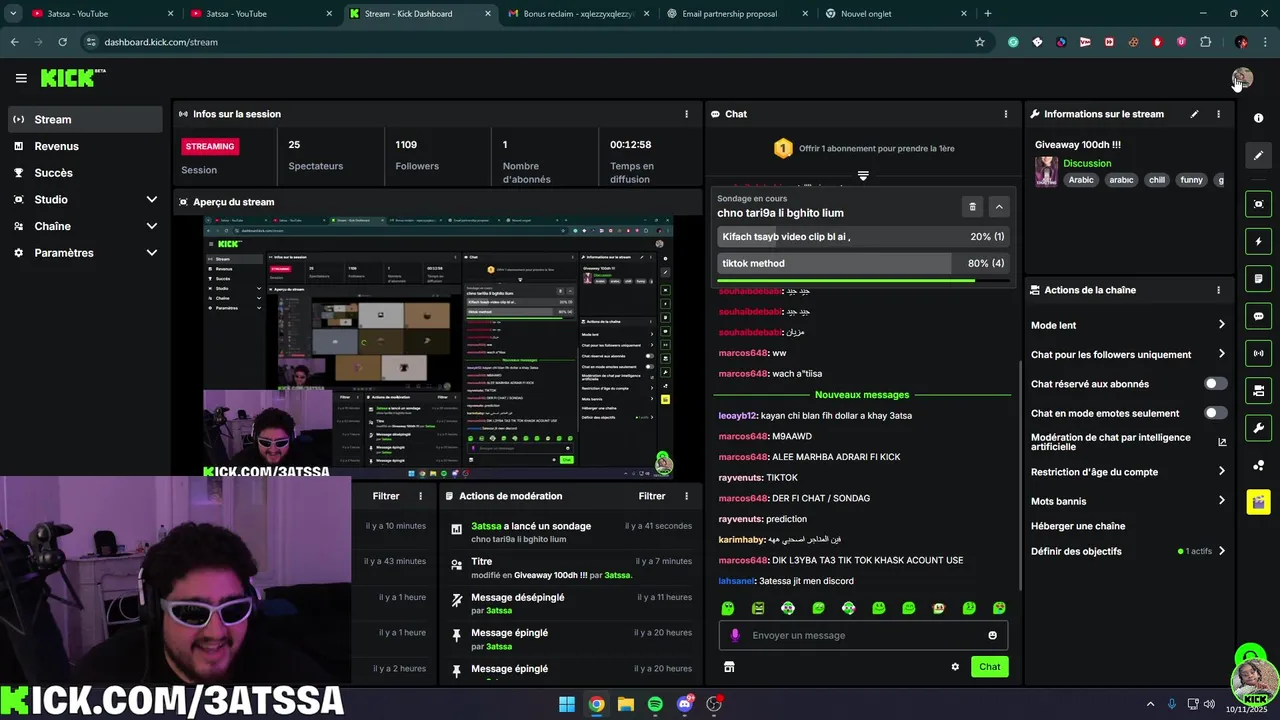Open the emoji picker in the message box
This screenshot has width=1280, height=720.
click(992, 635)
